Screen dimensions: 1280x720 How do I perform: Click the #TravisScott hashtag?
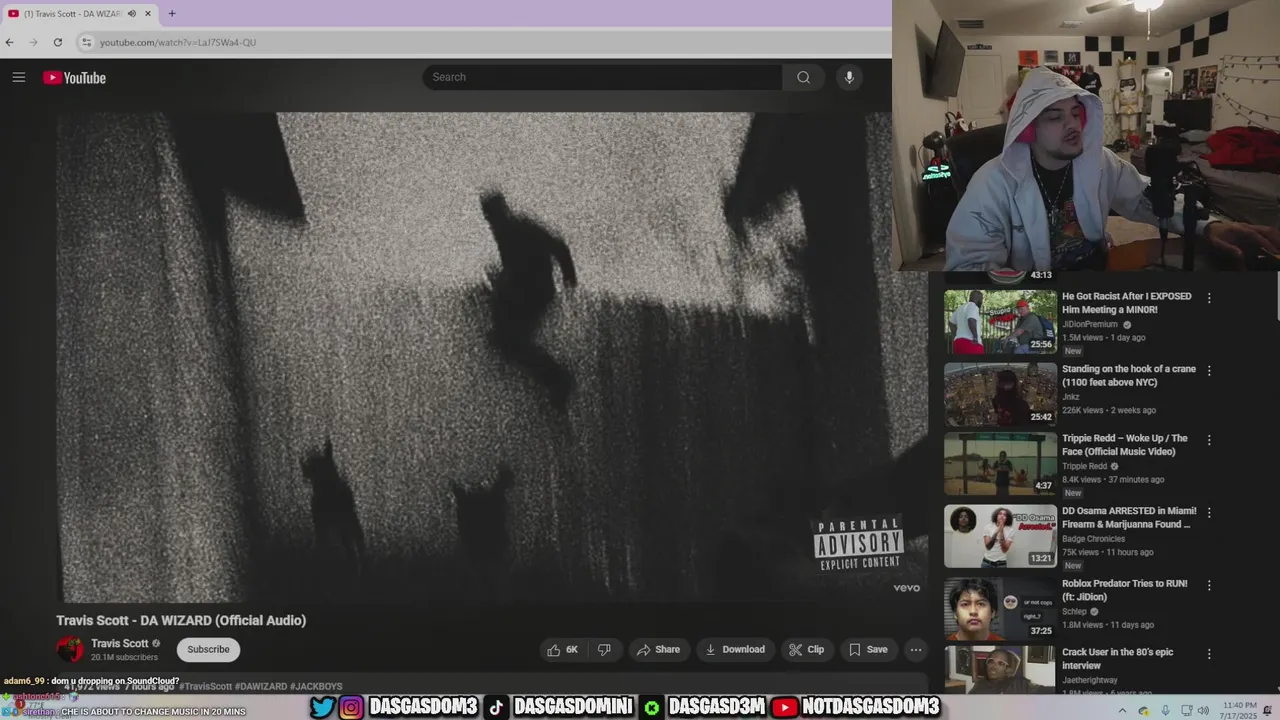pyautogui.click(x=205, y=687)
